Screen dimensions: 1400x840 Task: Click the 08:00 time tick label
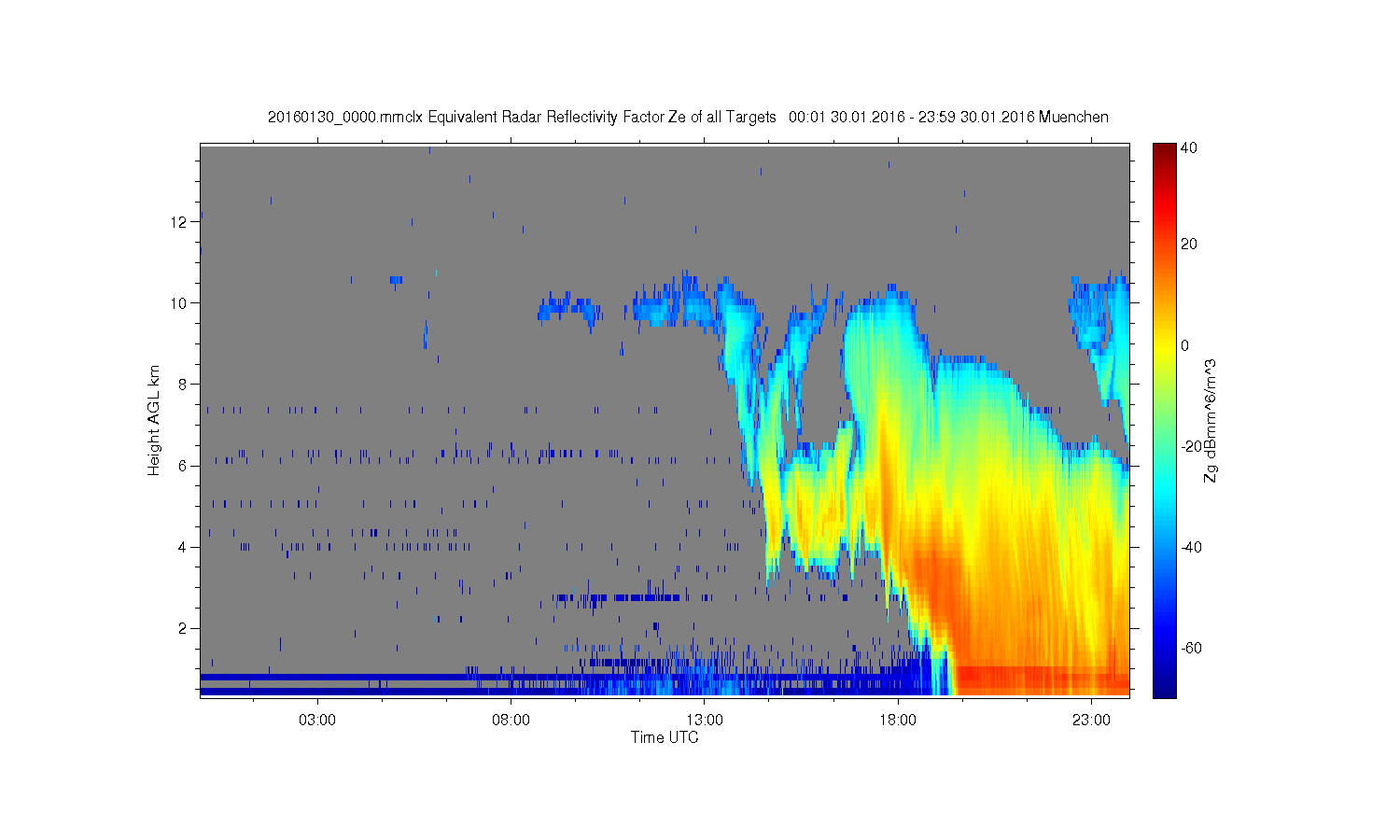511,721
